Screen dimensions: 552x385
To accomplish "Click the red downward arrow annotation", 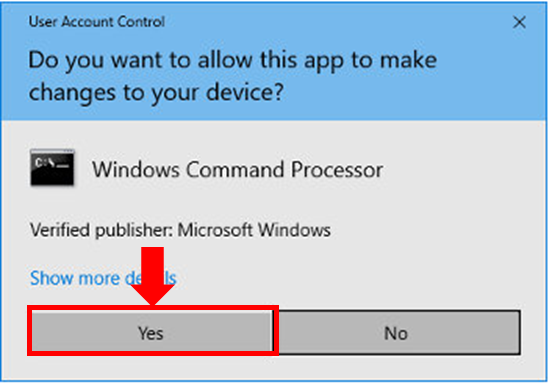I will click(x=152, y=275).
